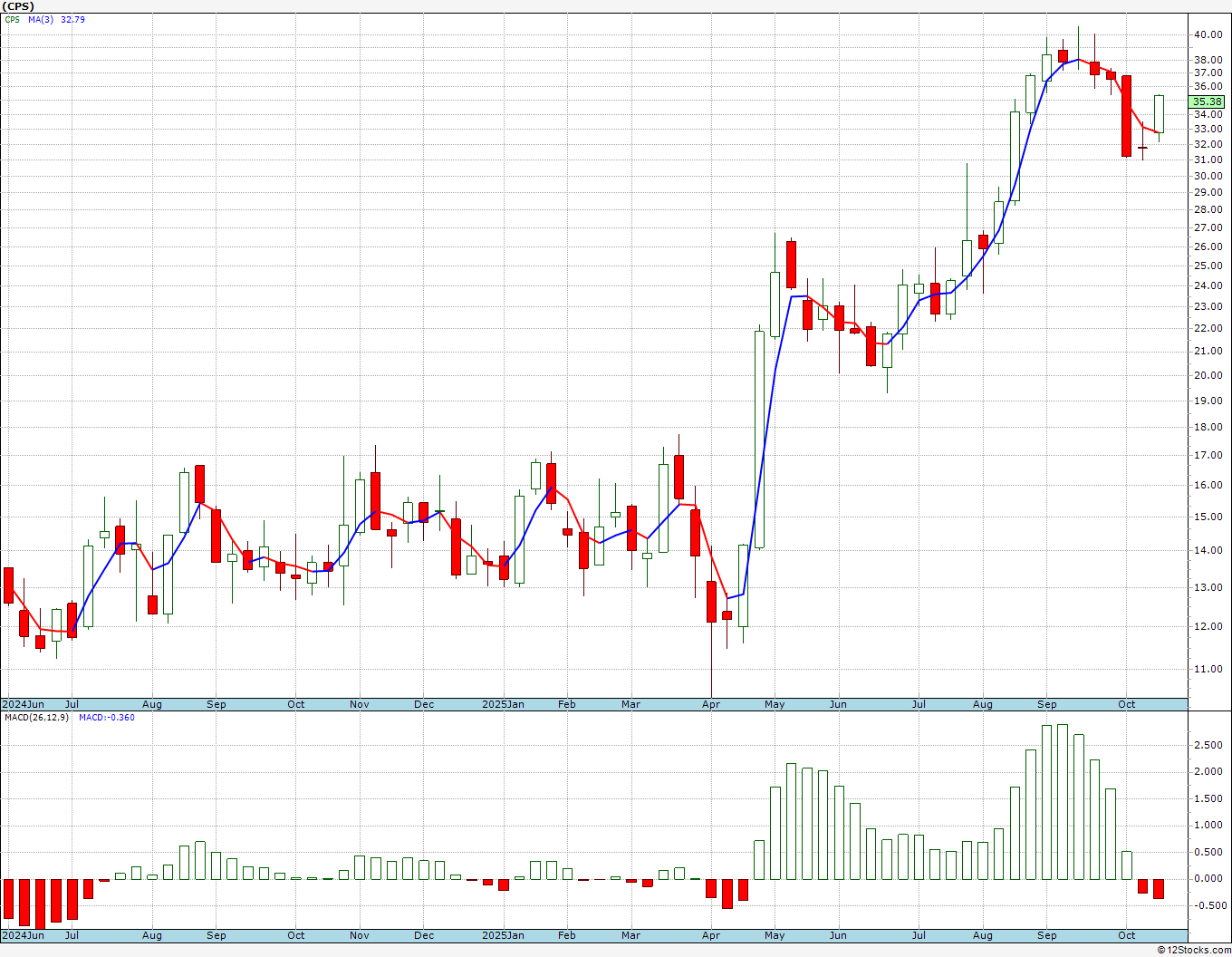
Task: Select the 27.00 price axis label
Action: point(1208,227)
